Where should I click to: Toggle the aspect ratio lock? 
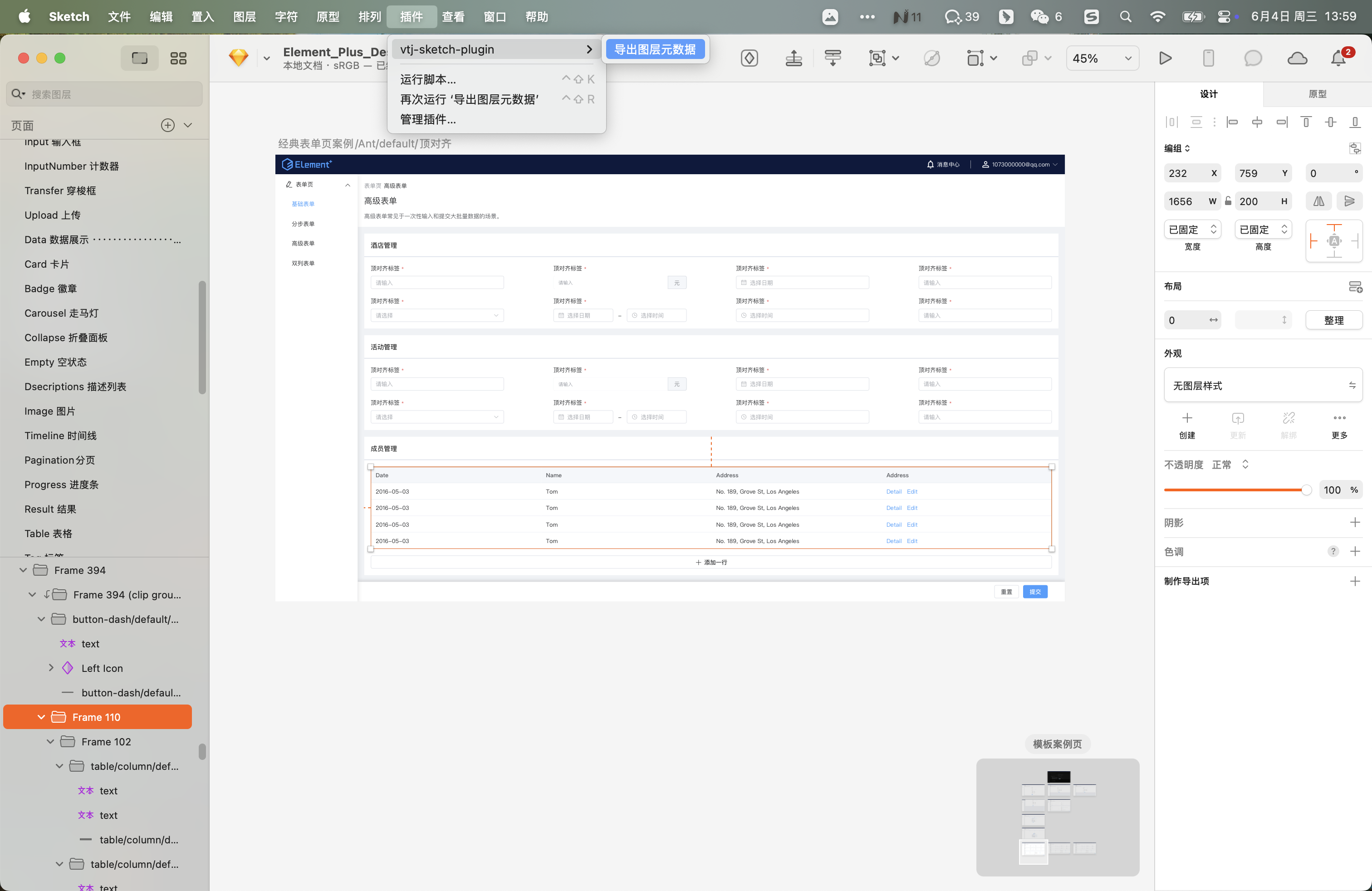pyautogui.click(x=1228, y=201)
